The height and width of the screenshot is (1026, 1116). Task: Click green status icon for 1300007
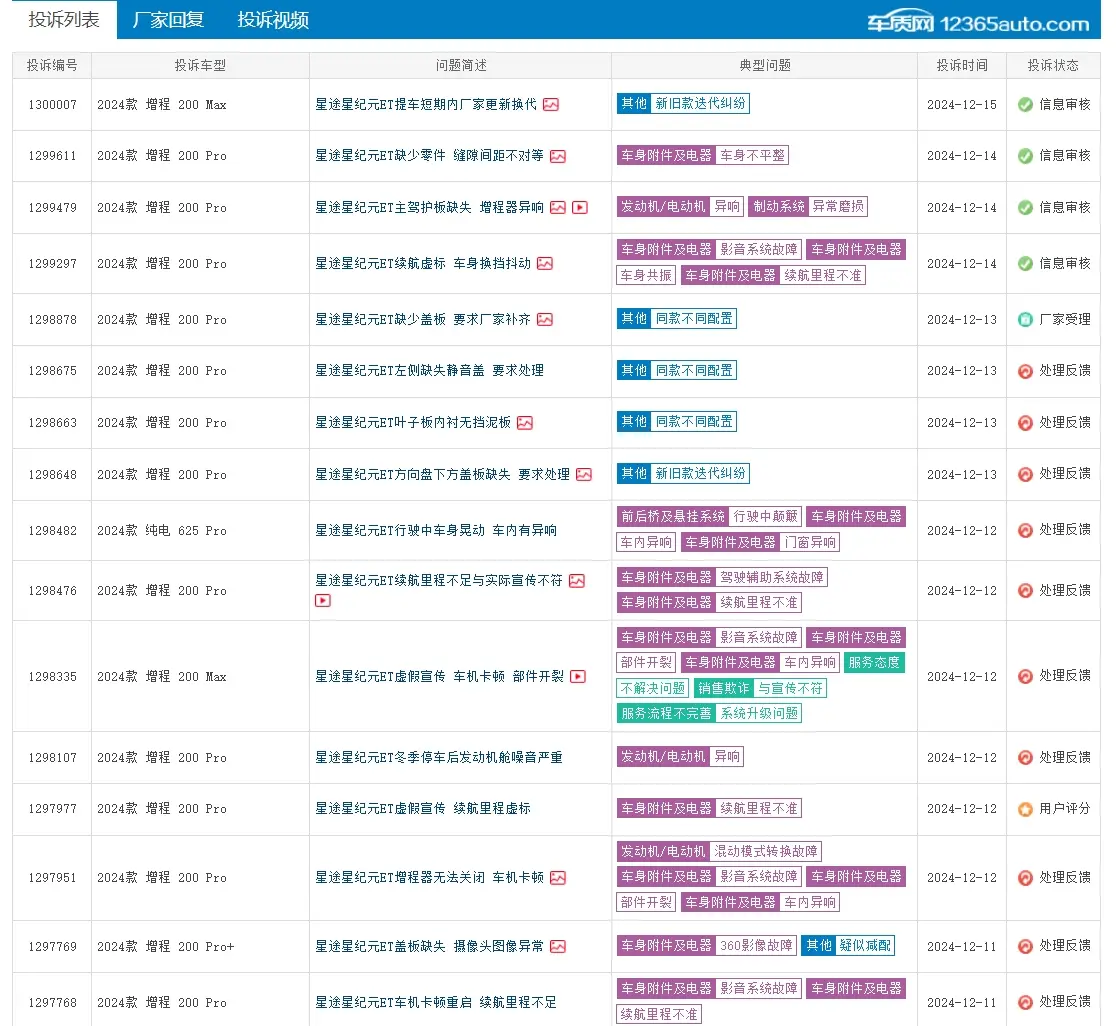pyautogui.click(x=1026, y=105)
